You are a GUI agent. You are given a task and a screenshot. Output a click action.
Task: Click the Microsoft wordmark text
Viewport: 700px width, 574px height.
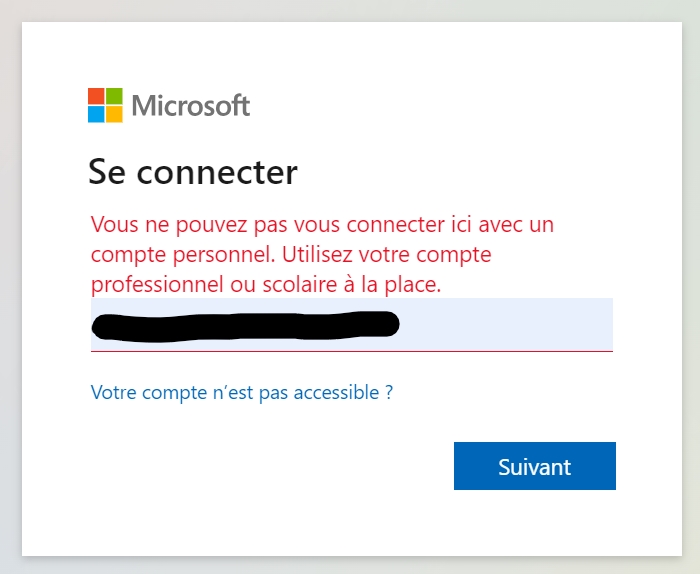[x=190, y=105]
